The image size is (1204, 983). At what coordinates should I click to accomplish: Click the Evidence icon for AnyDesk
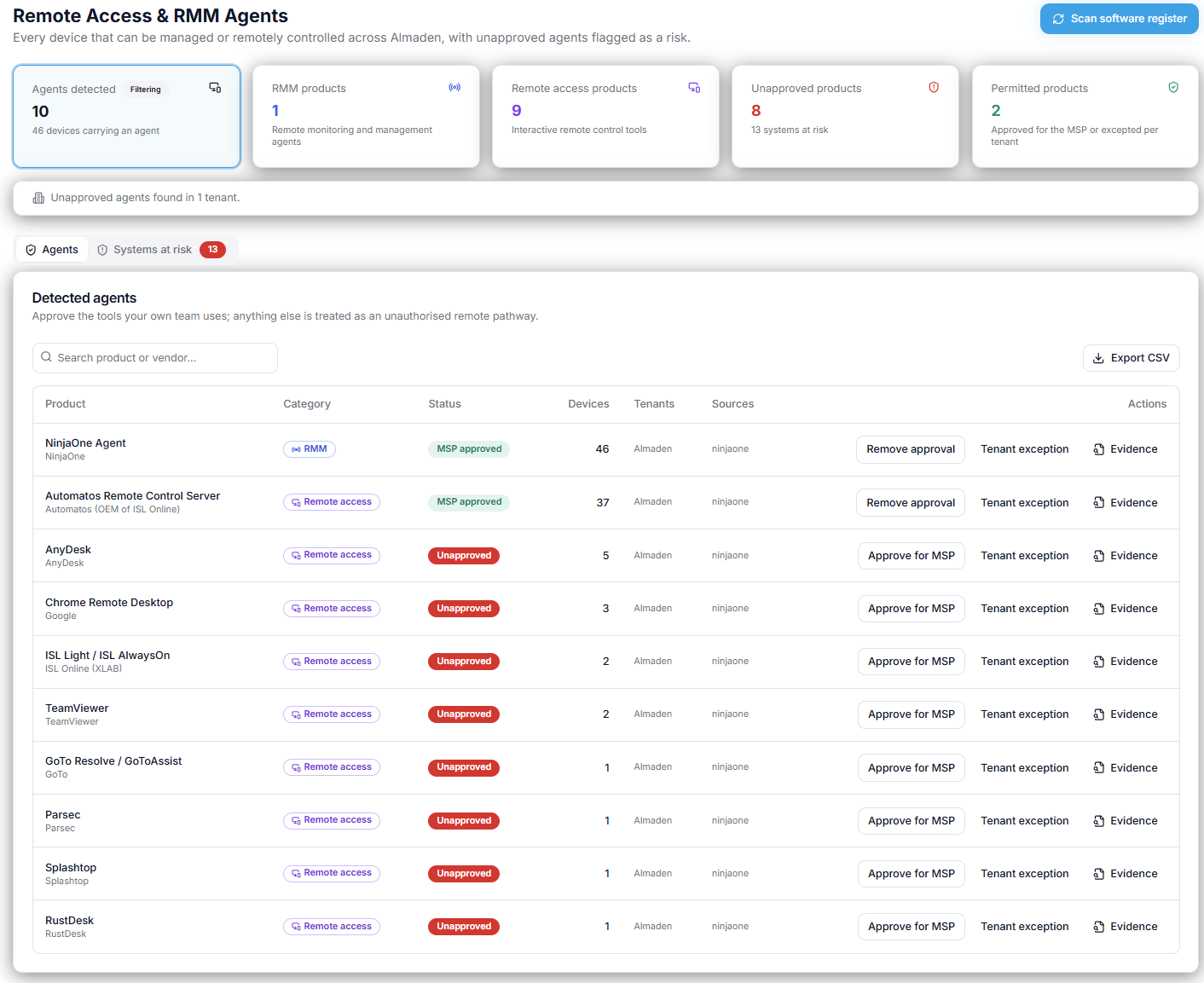(1099, 556)
